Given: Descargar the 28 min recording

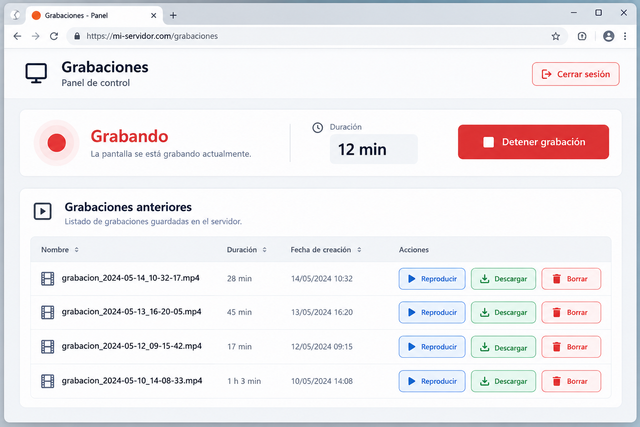Looking at the screenshot, I should (x=503, y=279).
